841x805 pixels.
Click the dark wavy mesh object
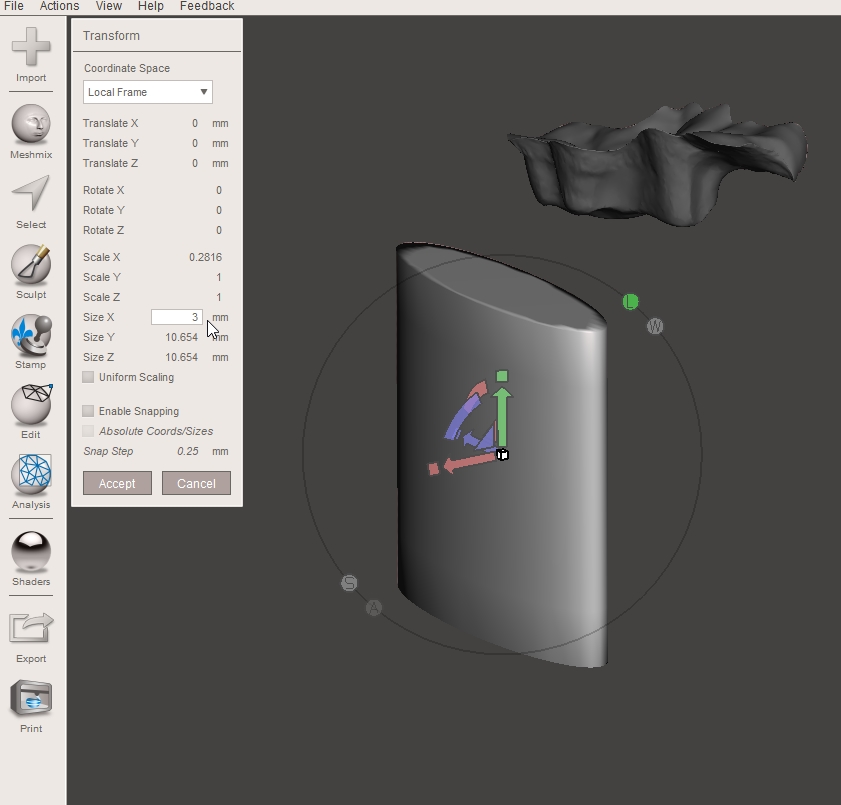[x=658, y=163]
